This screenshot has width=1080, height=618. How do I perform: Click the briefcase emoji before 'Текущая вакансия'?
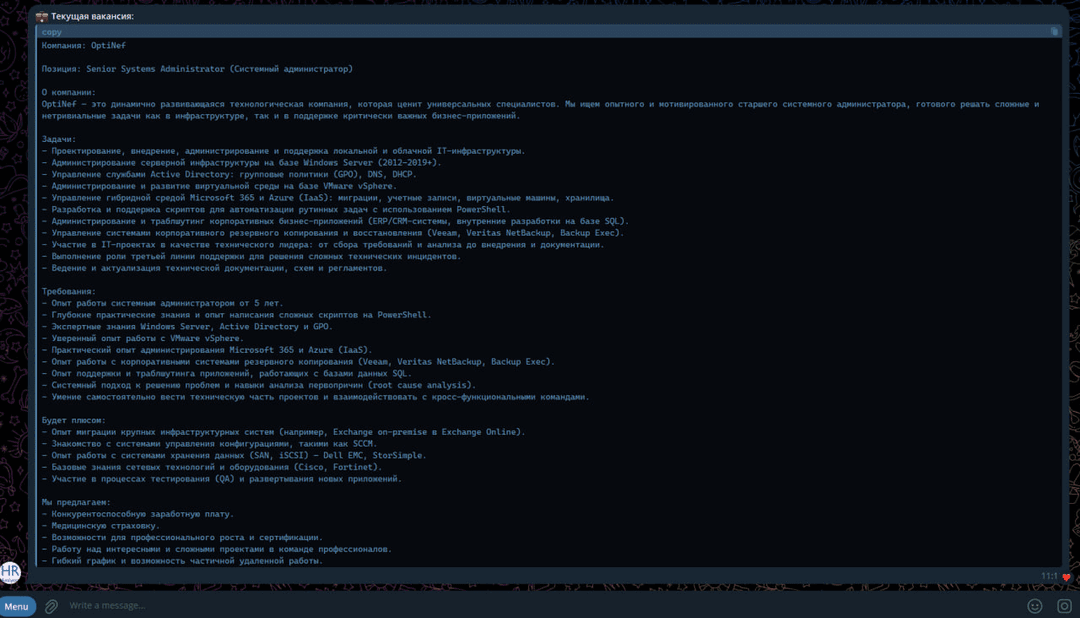pyautogui.click(x=42, y=17)
